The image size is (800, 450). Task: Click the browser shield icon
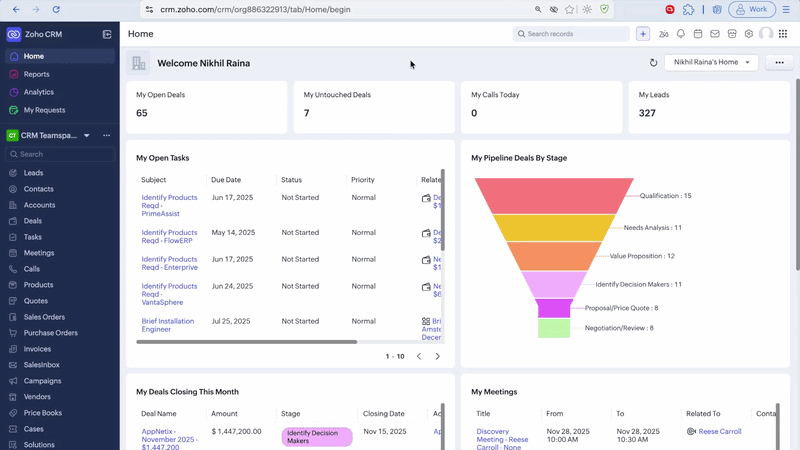coord(605,9)
